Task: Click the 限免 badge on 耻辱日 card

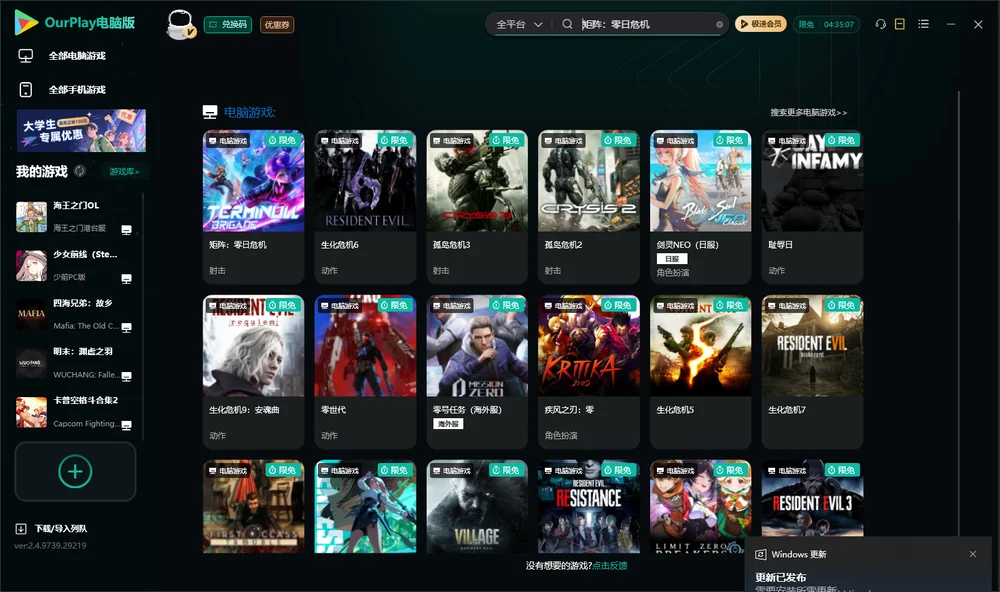Action: (x=842, y=140)
